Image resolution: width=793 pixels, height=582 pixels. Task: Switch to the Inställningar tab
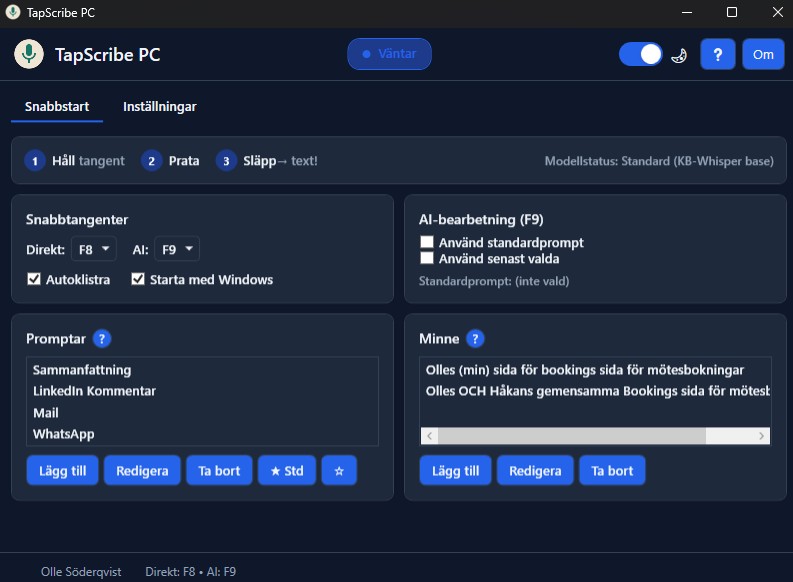159,106
